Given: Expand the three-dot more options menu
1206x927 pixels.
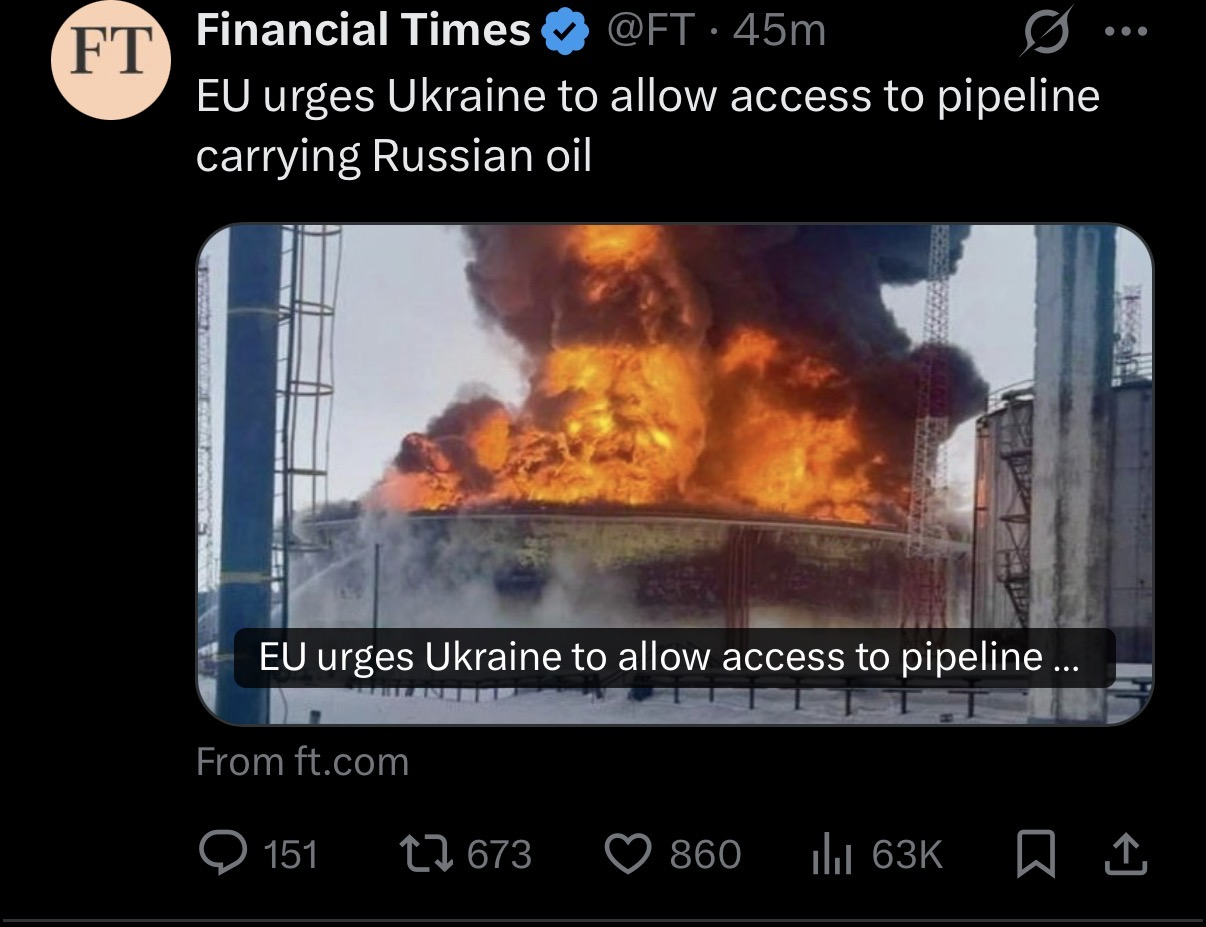Looking at the screenshot, I should 1126,31.
